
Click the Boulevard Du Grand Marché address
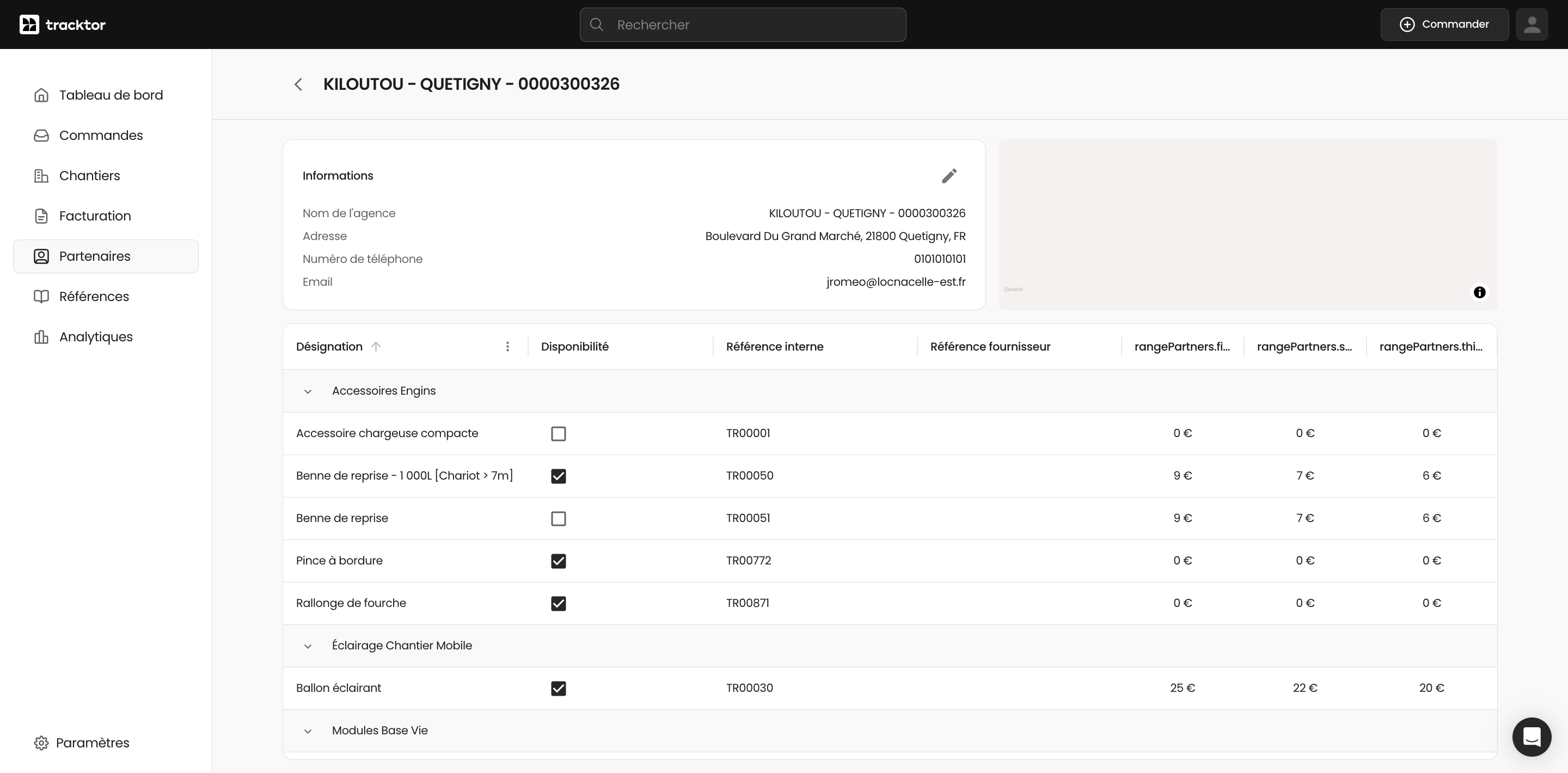[835, 236]
